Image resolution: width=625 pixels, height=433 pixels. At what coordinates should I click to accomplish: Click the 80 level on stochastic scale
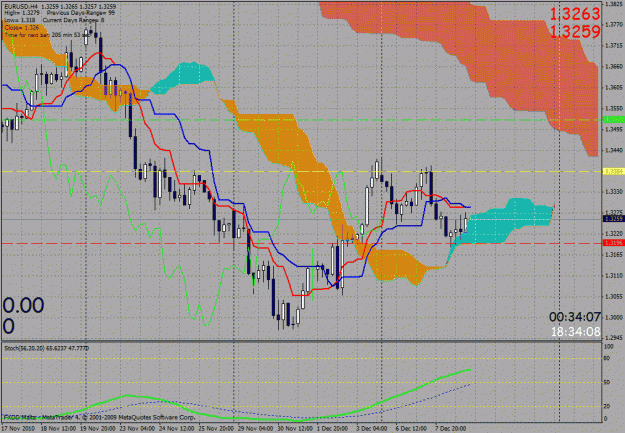[607, 358]
